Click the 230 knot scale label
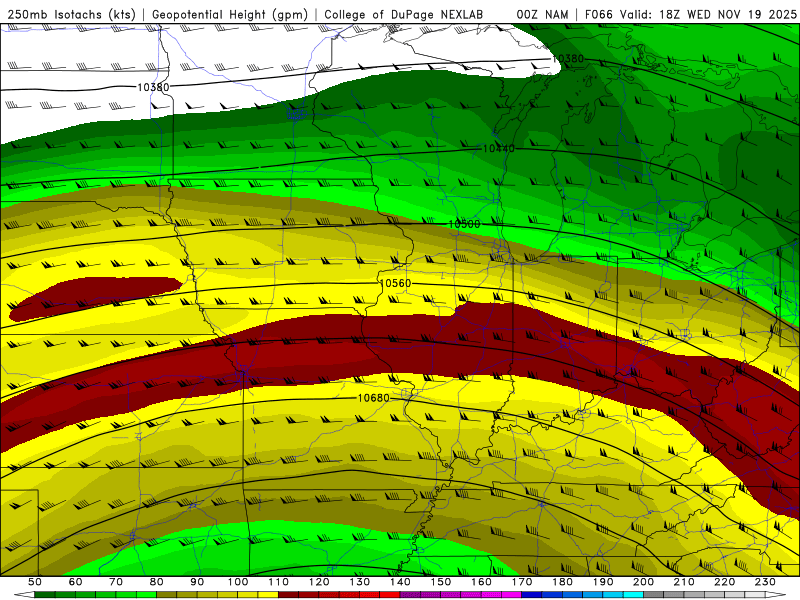Viewport: 800px width, 600px height. [x=765, y=582]
